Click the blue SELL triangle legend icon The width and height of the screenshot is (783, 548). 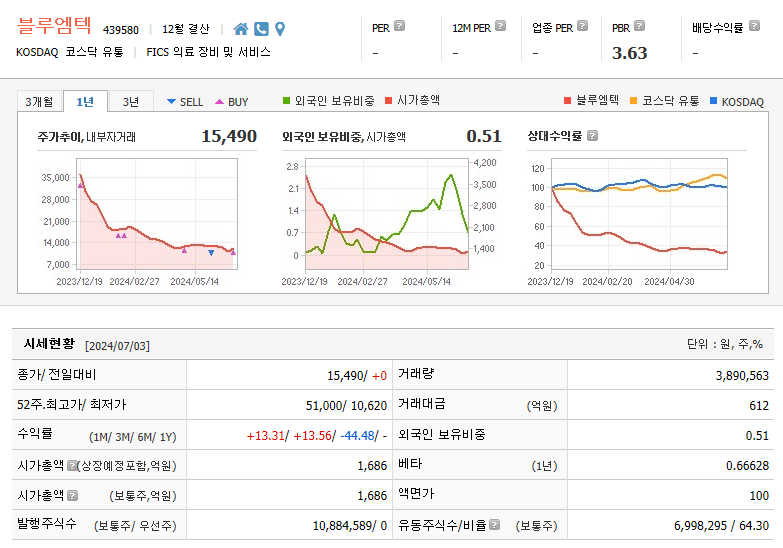tap(171, 101)
